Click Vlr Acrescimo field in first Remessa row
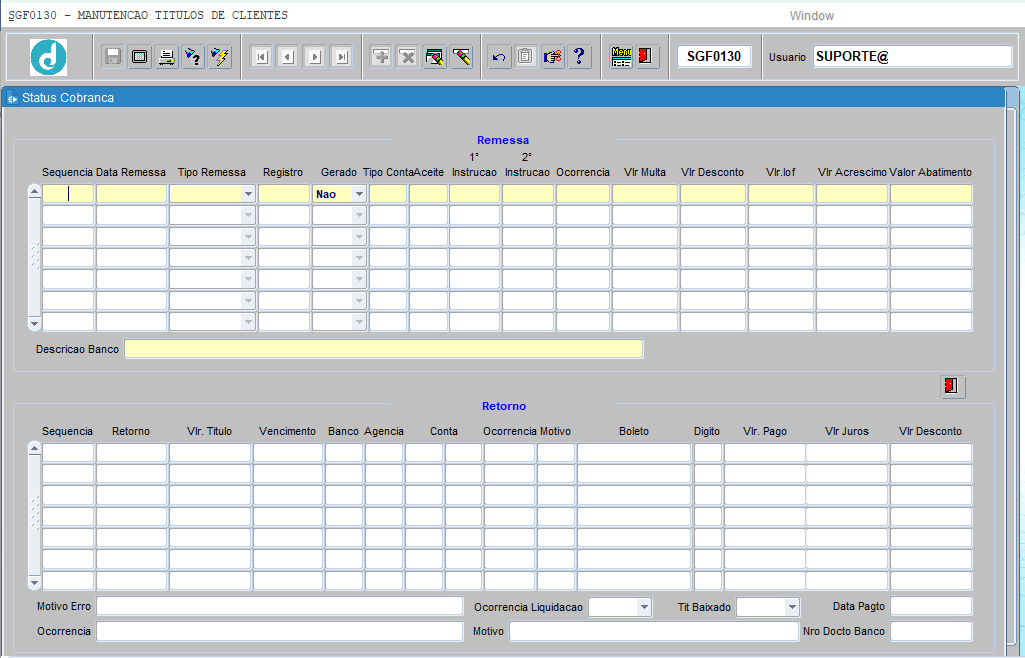The width and height of the screenshot is (1025, 658). [852, 194]
